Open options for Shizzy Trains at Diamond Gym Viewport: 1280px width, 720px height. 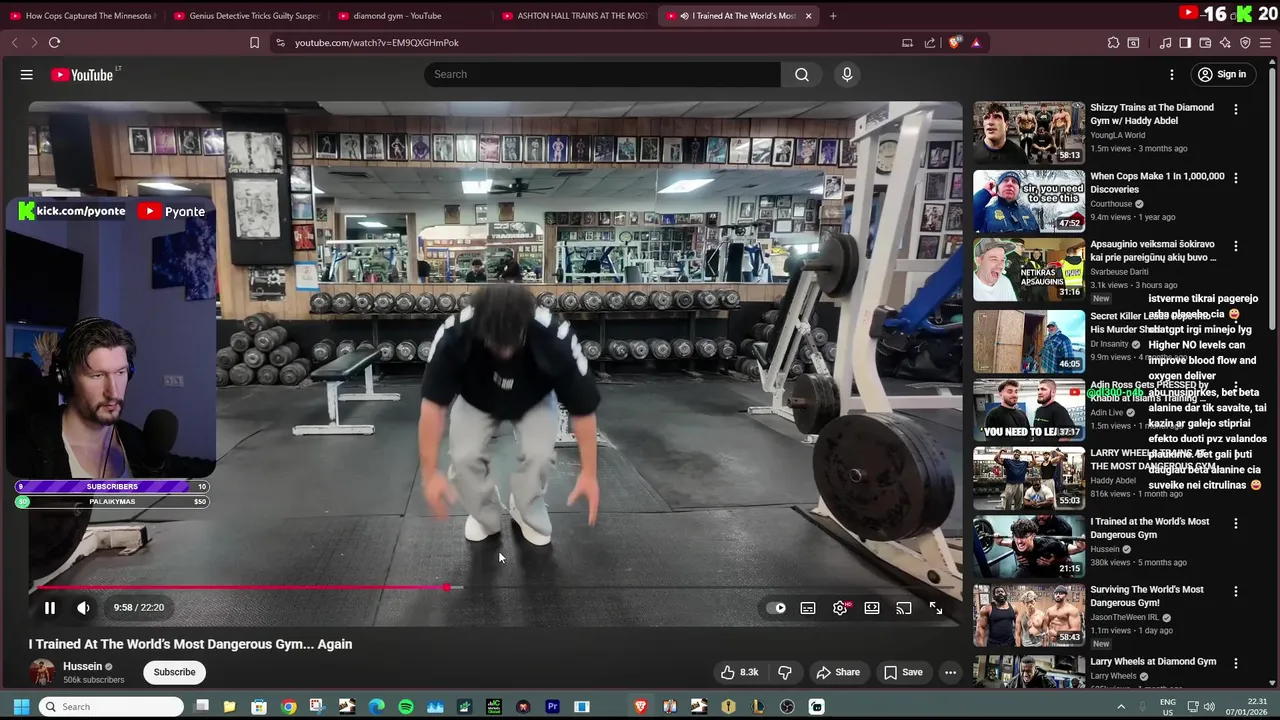tap(1236, 109)
